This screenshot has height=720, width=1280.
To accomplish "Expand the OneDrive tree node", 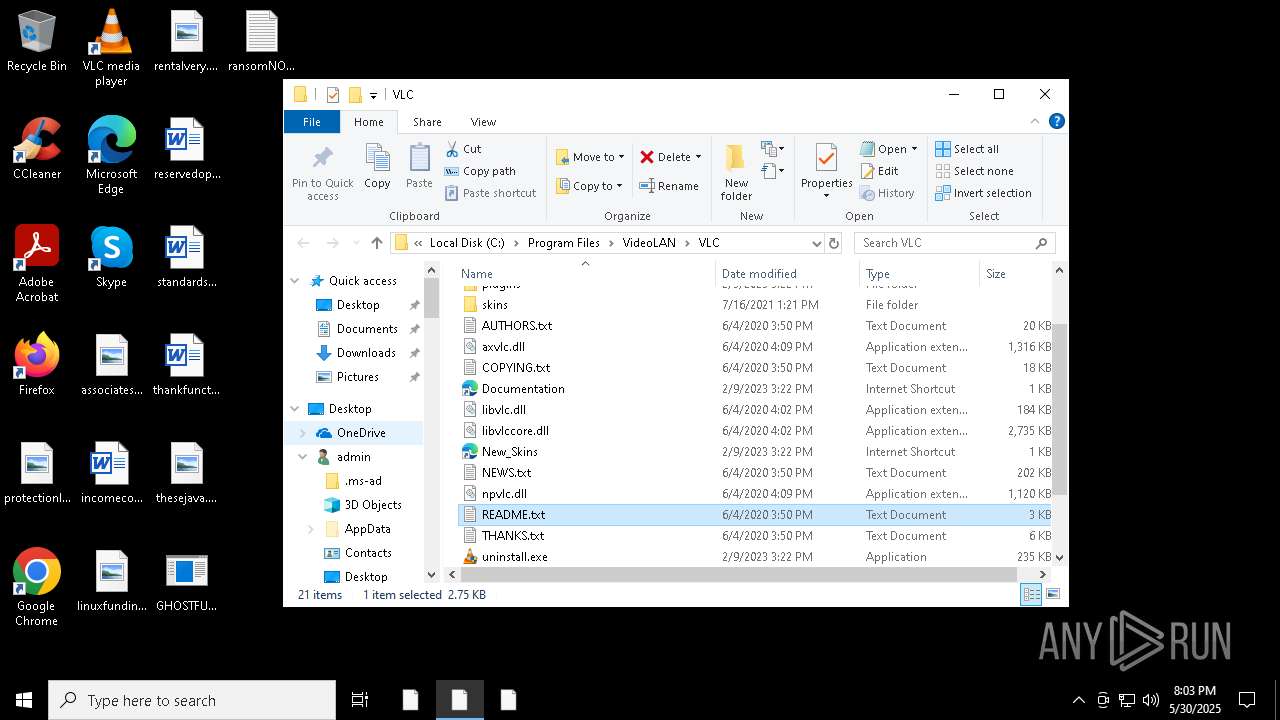I will tap(303, 433).
